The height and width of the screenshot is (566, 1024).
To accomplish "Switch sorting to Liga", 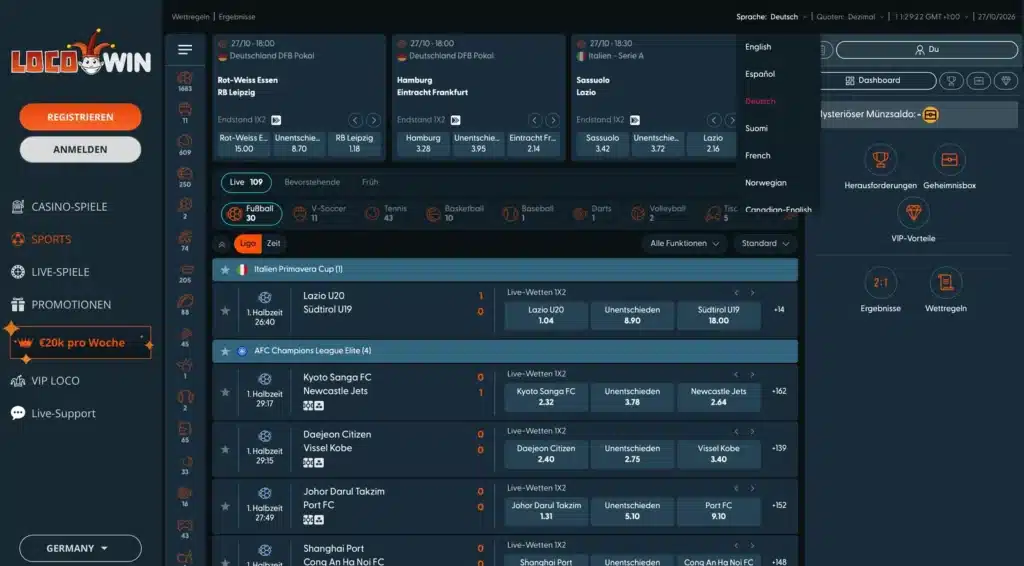I will tap(248, 244).
